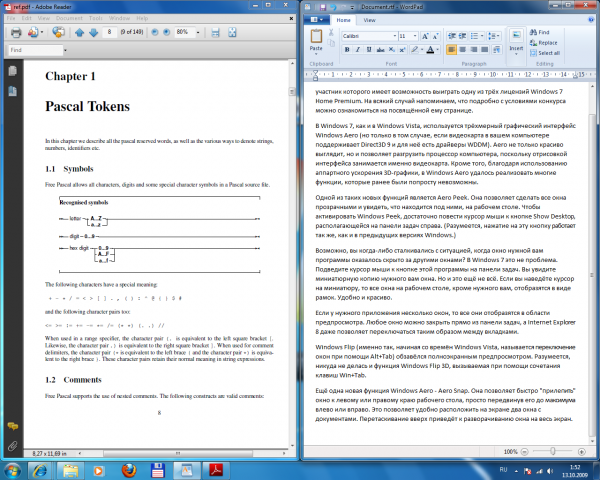The width and height of the screenshot is (600, 480).
Task: Open the Attachments paperclip panel
Action: pos(12,446)
